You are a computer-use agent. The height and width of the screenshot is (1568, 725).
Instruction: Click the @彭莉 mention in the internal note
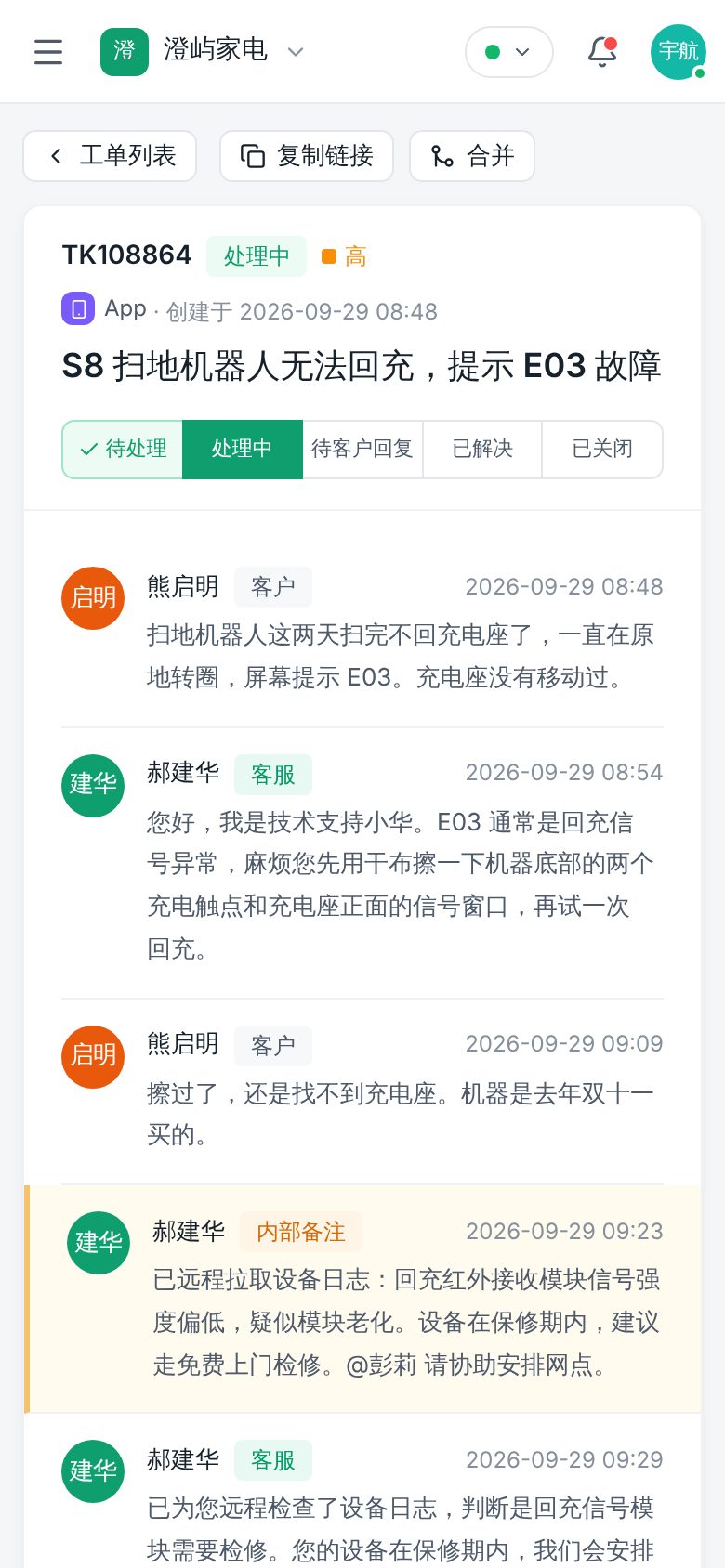point(381,1365)
